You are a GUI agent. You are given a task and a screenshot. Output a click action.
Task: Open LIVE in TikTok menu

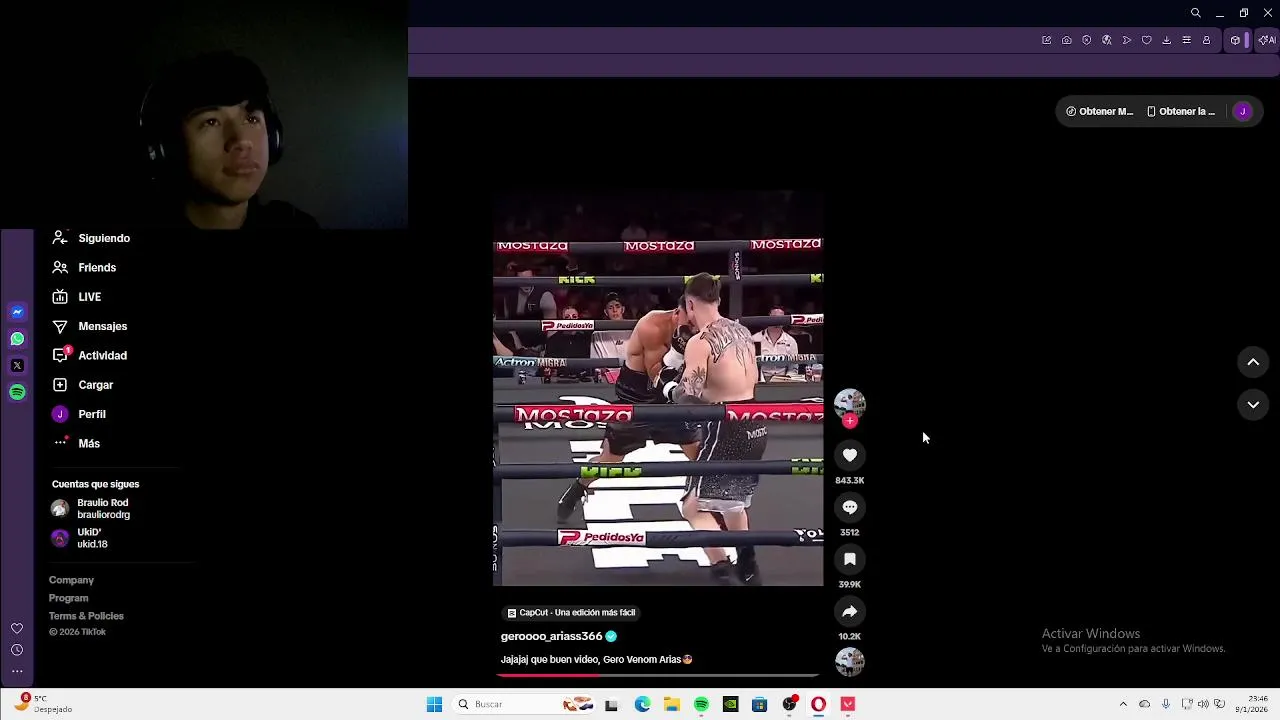89,297
